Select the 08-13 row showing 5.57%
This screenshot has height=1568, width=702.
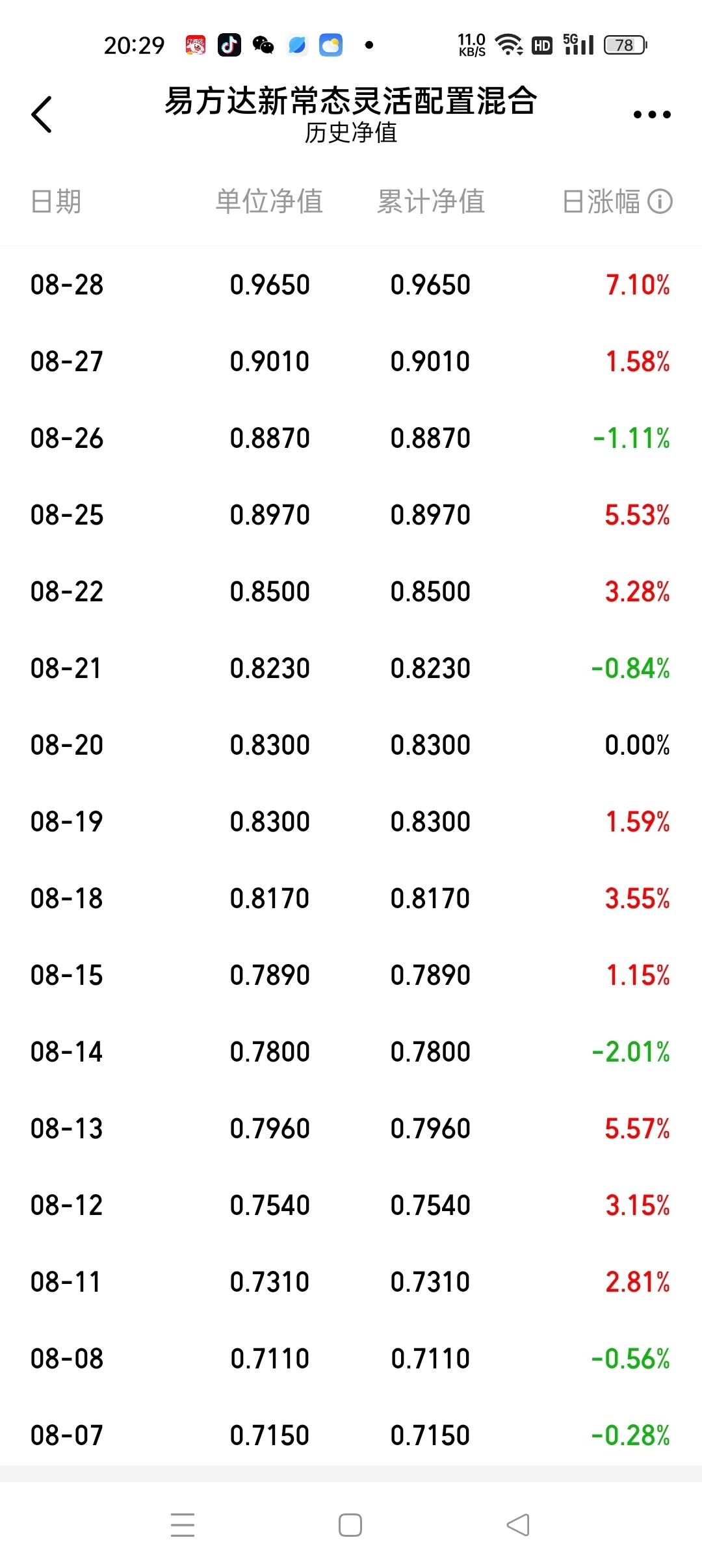(x=351, y=1129)
